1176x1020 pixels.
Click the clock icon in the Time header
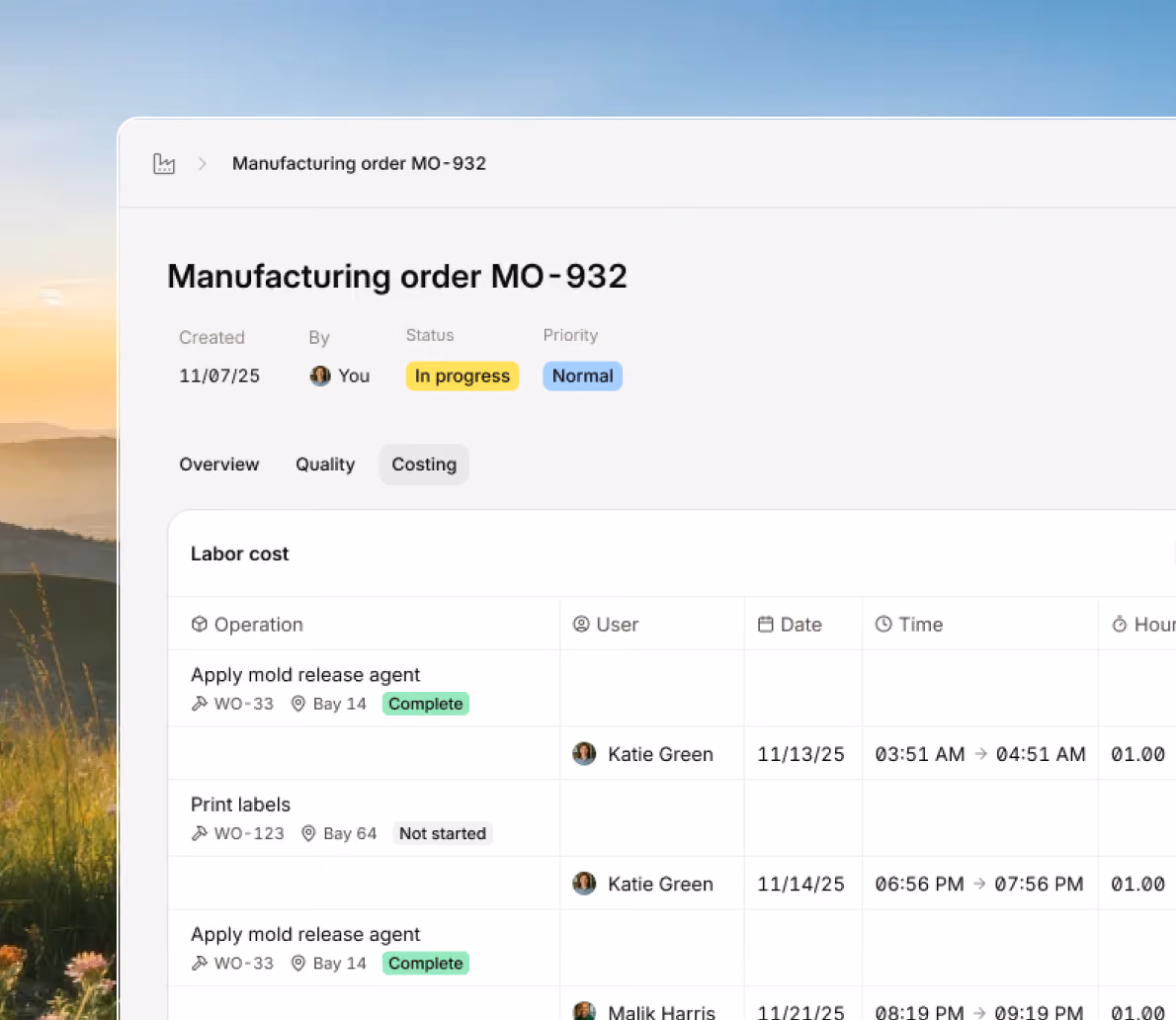pos(883,624)
